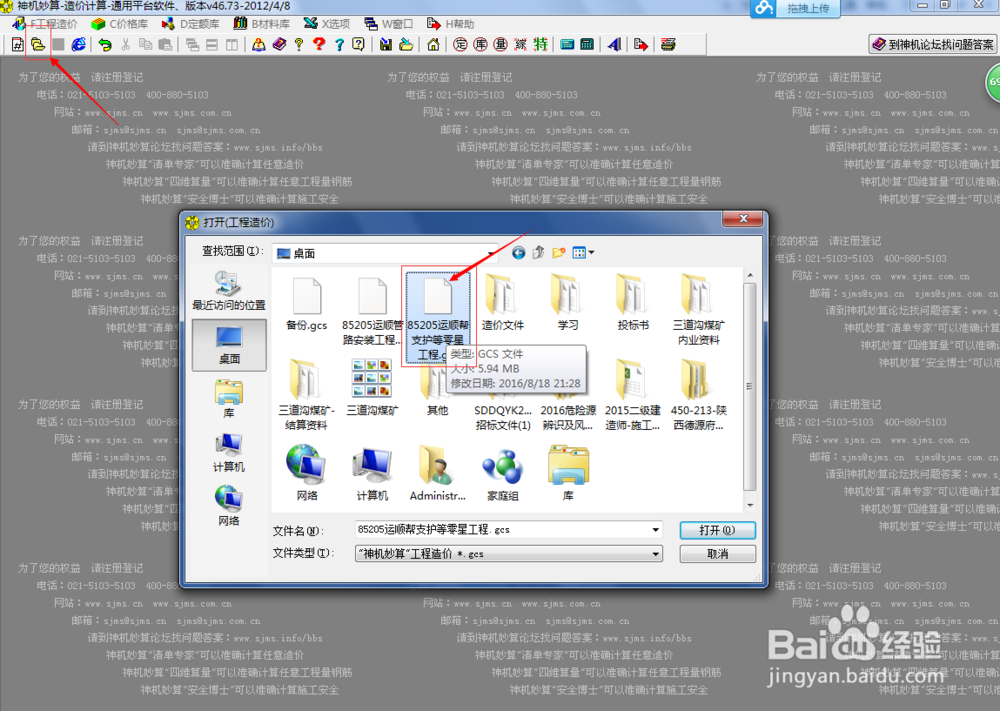Go up one folder level in dialog
Viewport: 1000px width, 711px height.
[539, 253]
